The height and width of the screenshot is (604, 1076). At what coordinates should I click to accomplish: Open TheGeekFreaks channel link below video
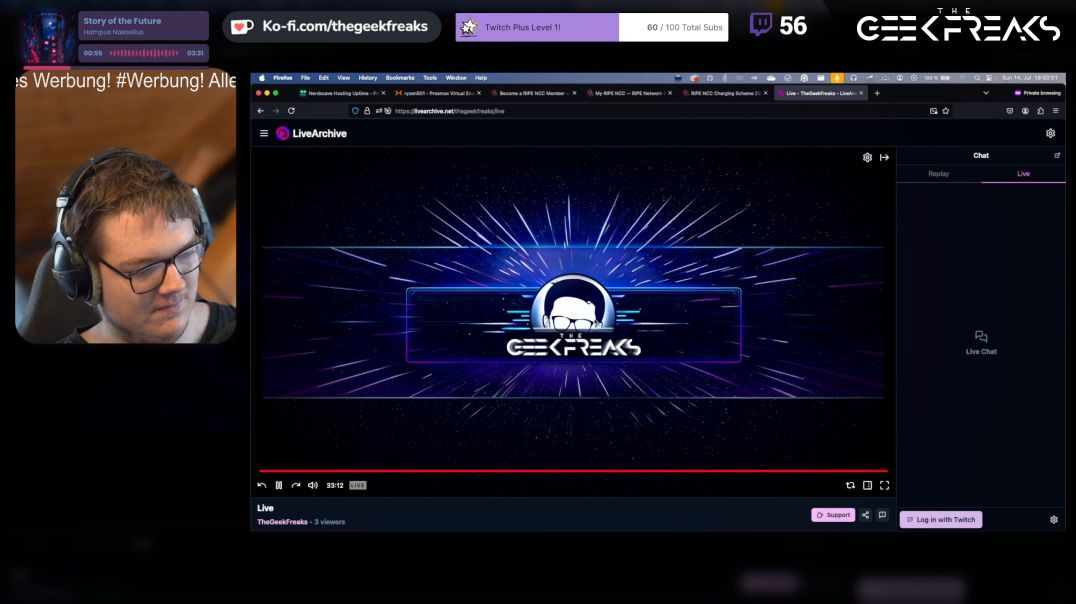[282, 522]
